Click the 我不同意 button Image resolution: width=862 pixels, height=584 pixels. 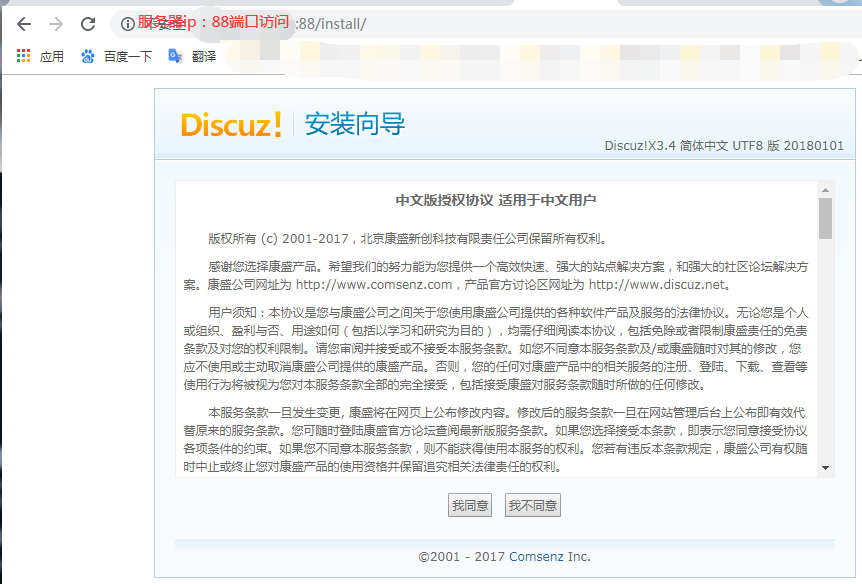[533, 505]
